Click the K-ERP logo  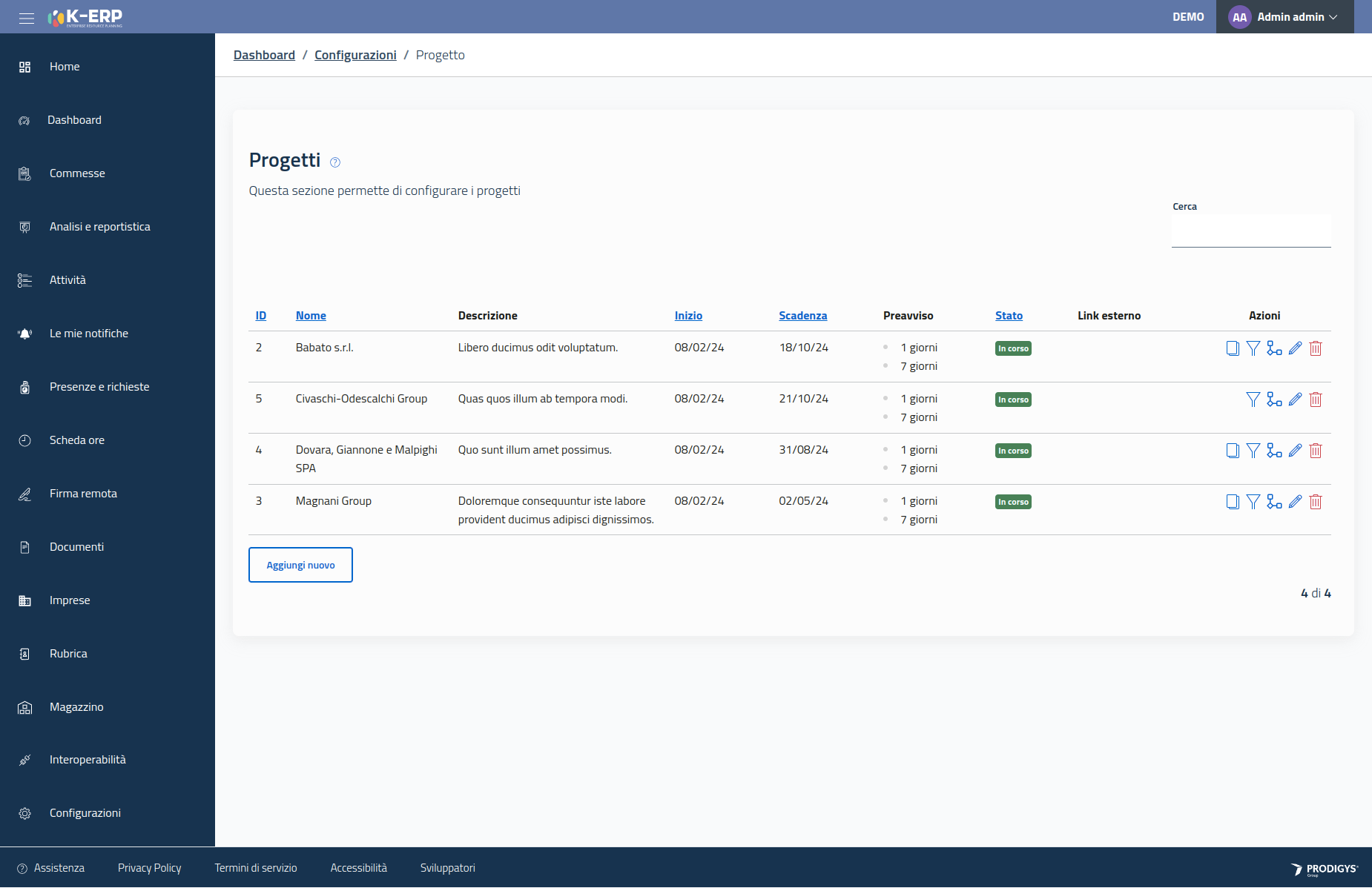[x=86, y=18]
